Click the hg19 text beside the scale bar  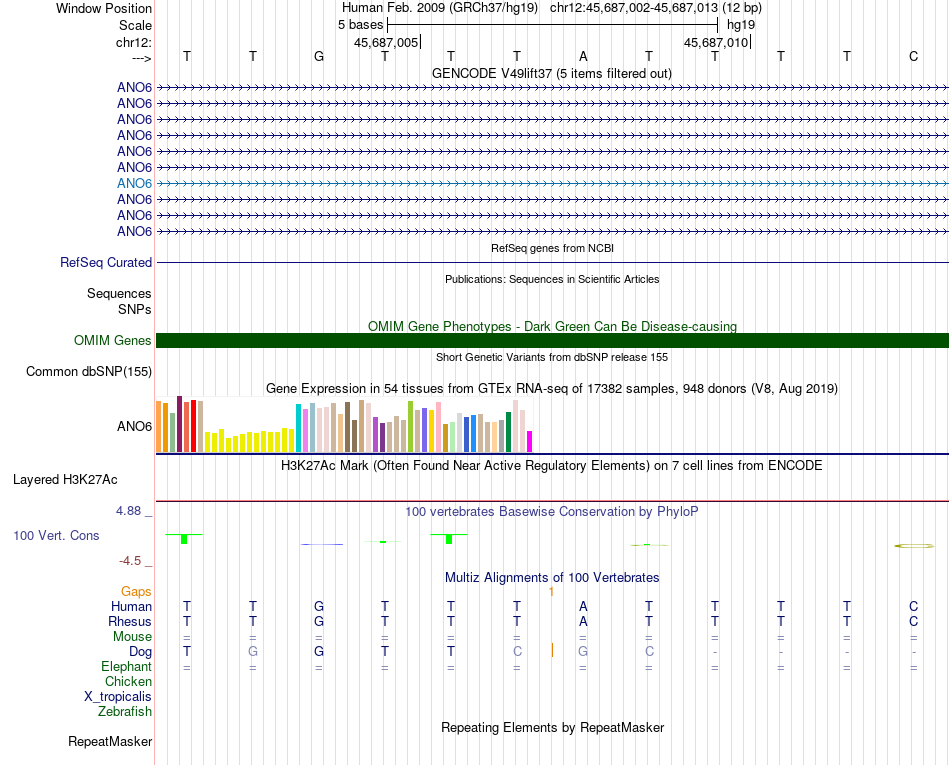click(x=740, y=25)
